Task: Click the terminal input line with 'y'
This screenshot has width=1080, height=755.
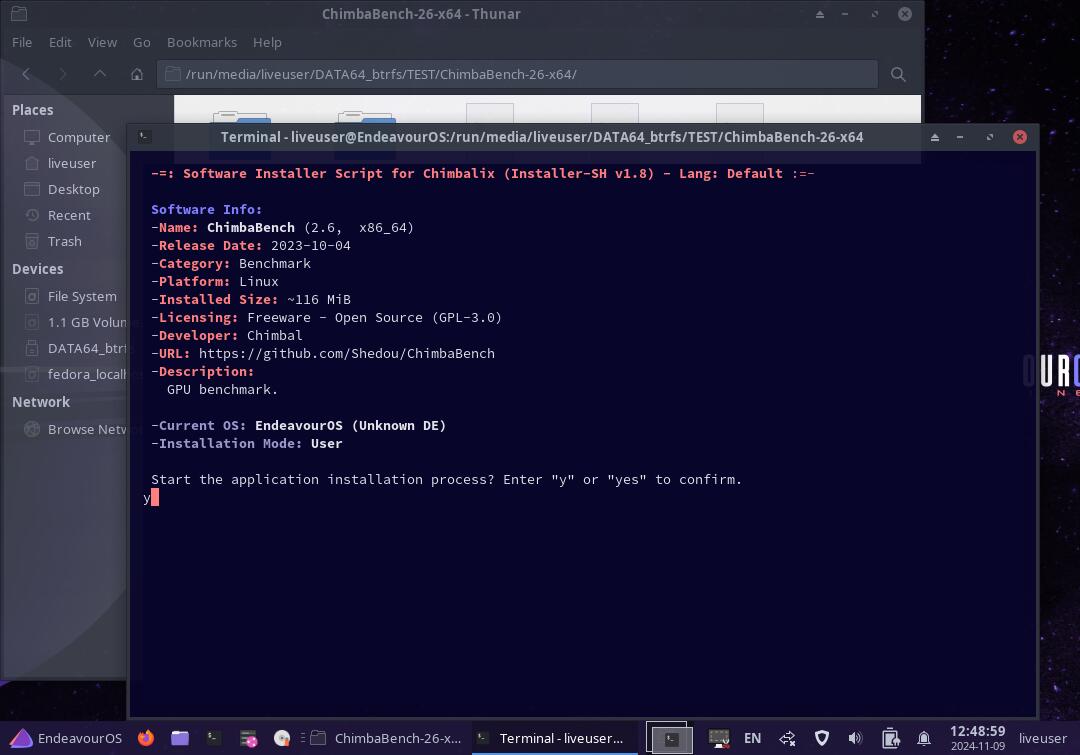Action: click(x=151, y=497)
